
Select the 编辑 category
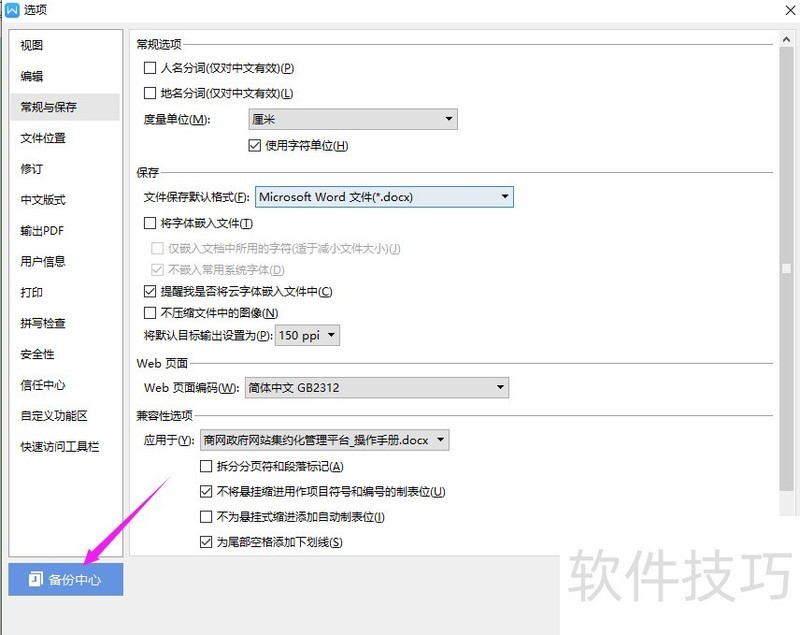click(65, 77)
